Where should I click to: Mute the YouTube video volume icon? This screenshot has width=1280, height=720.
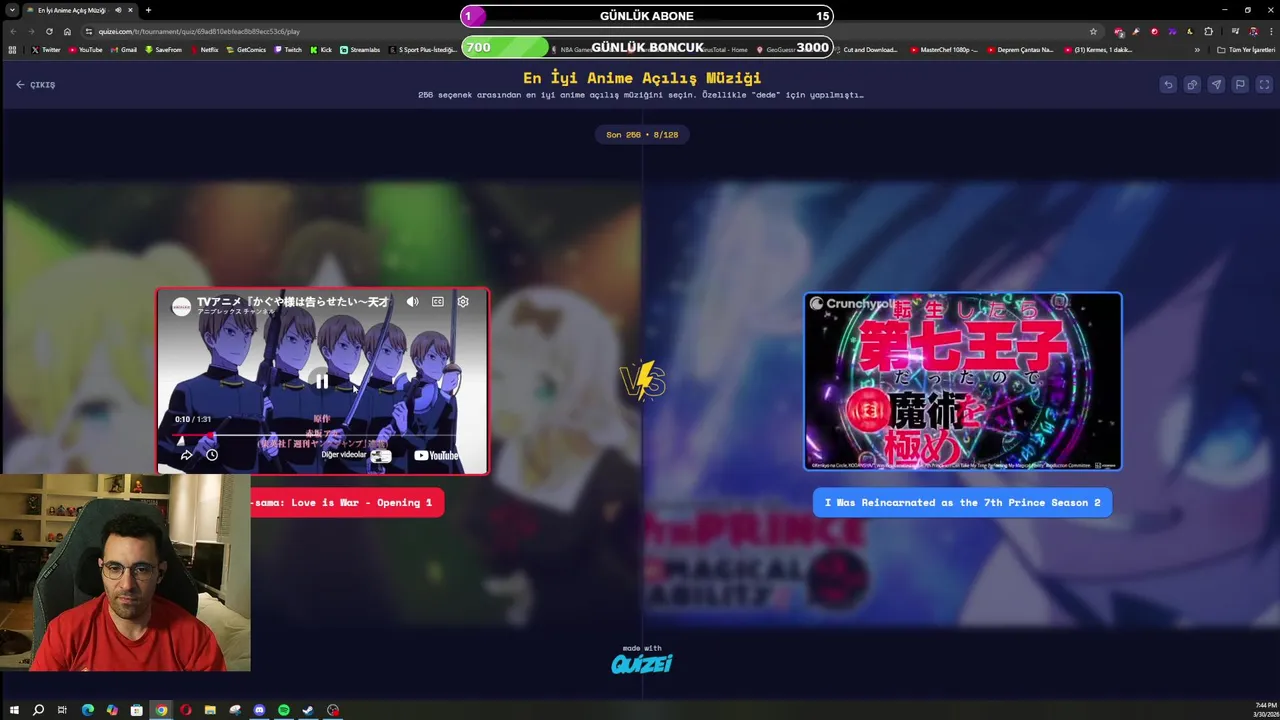[412, 301]
